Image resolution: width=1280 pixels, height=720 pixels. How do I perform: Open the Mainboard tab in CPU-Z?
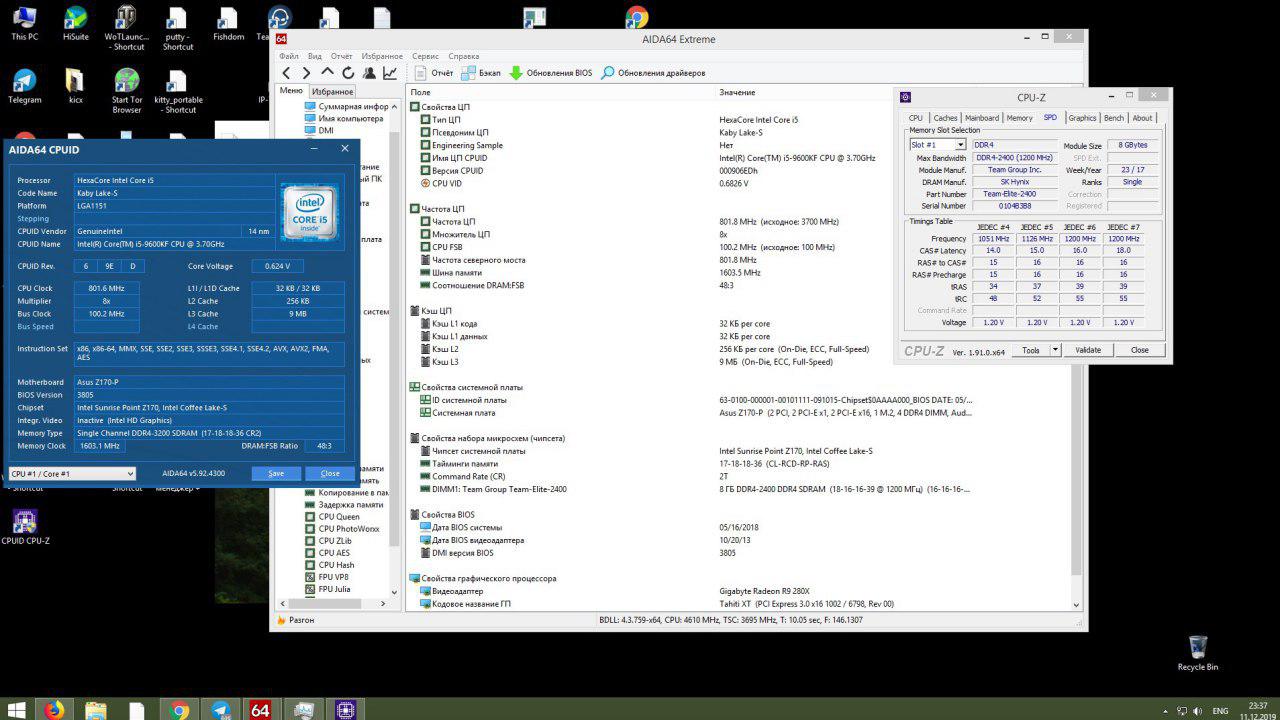982,118
